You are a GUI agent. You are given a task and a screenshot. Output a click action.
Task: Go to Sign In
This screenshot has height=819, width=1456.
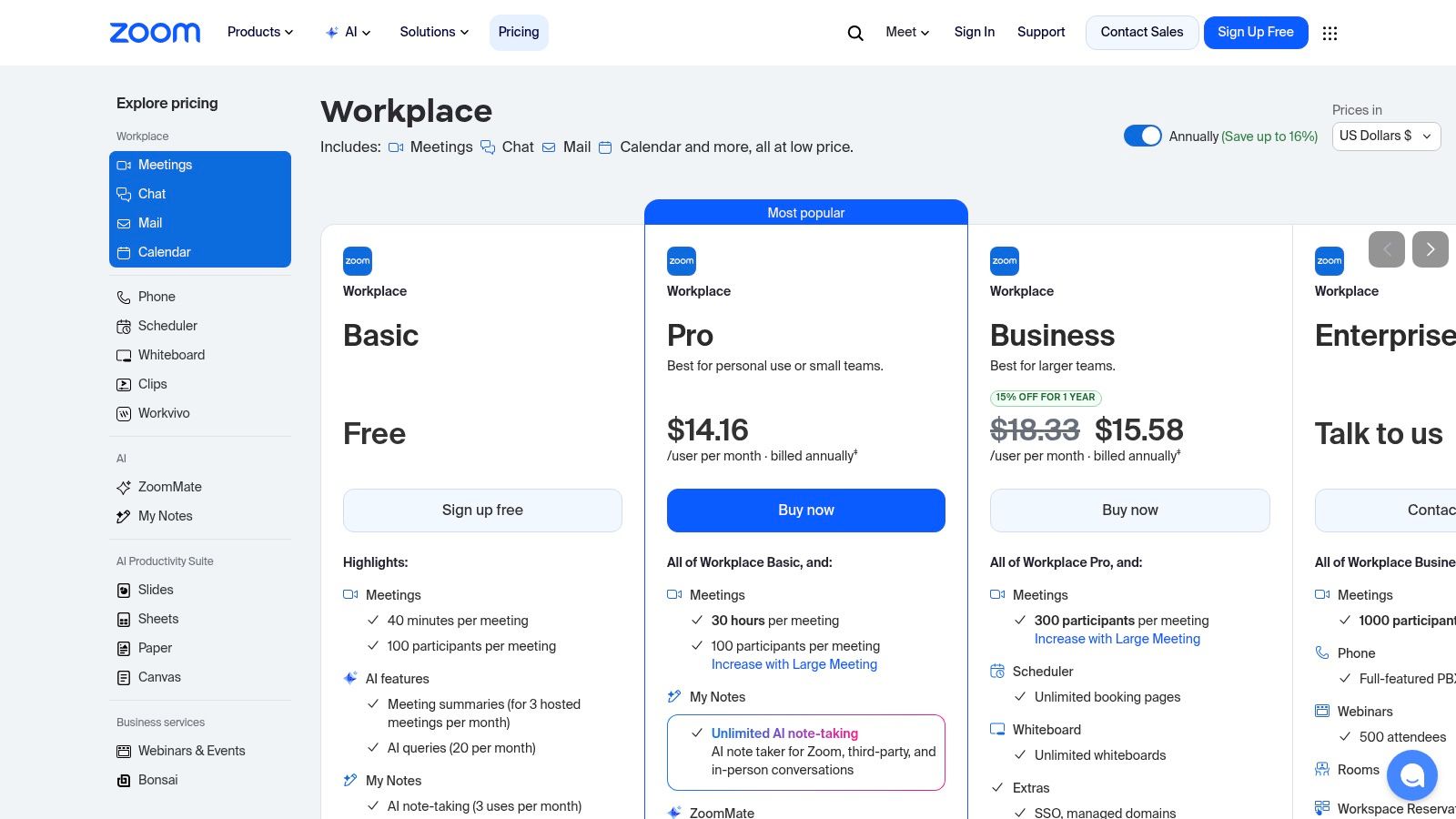coord(975,32)
